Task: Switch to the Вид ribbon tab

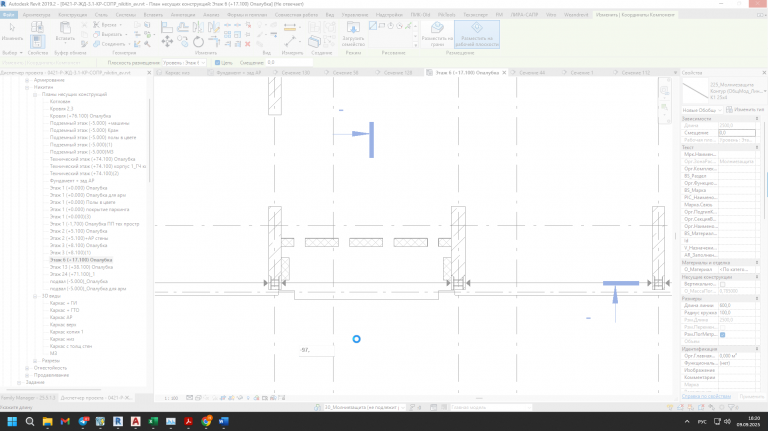Action: coord(330,15)
